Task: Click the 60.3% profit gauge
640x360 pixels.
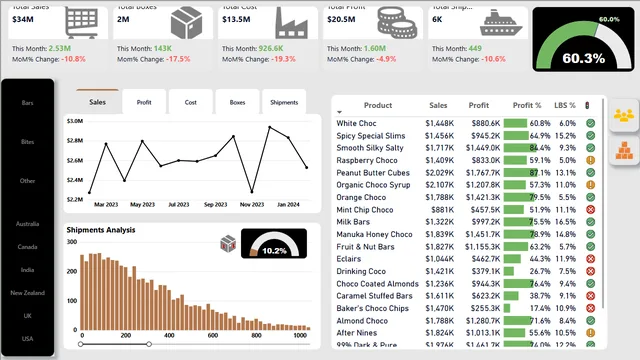Action: coord(583,40)
